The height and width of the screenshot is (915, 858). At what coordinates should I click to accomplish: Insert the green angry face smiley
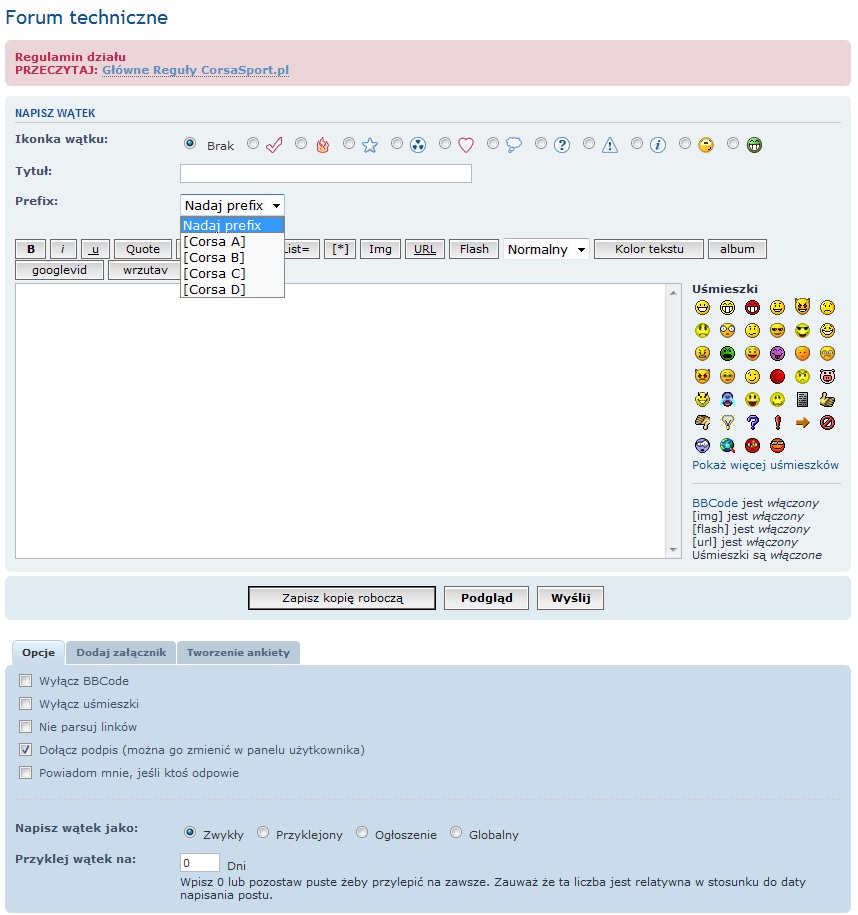[x=727, y=353]
